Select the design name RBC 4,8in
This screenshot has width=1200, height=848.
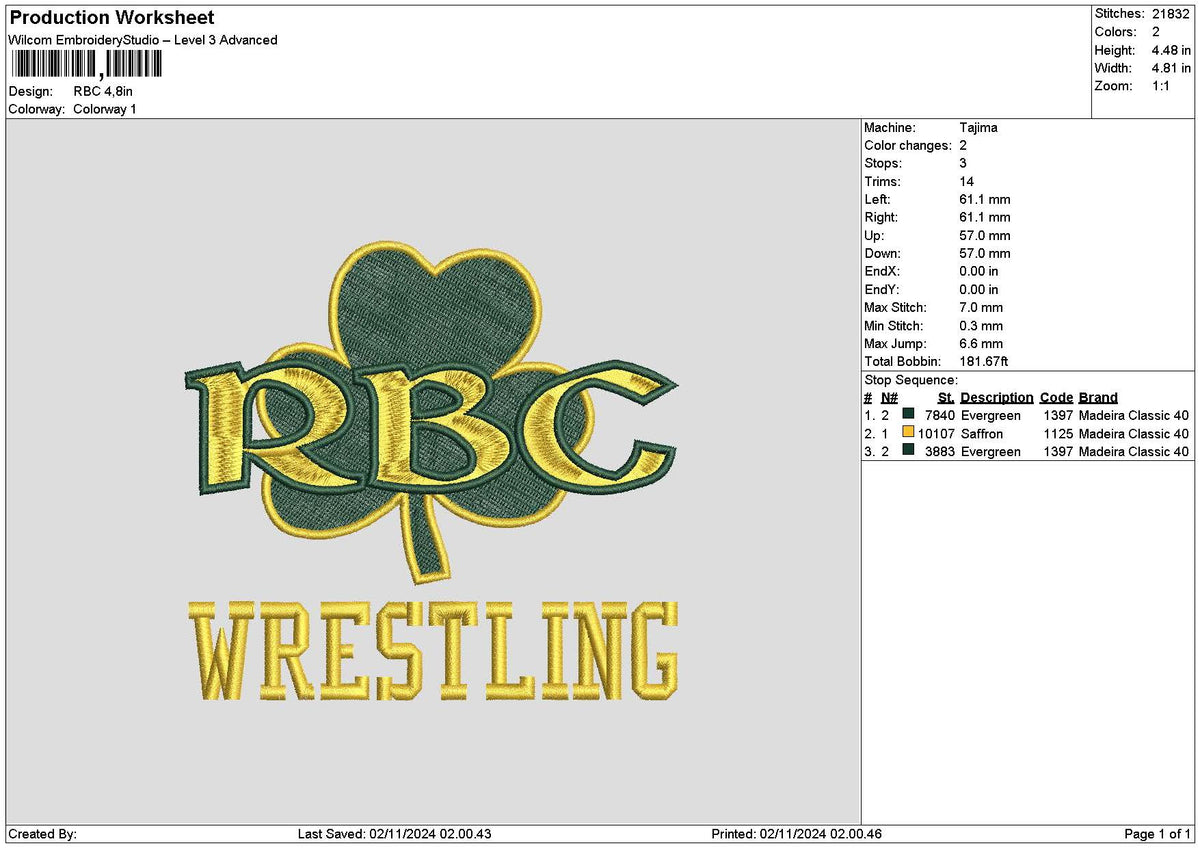(x=105, y=91)
